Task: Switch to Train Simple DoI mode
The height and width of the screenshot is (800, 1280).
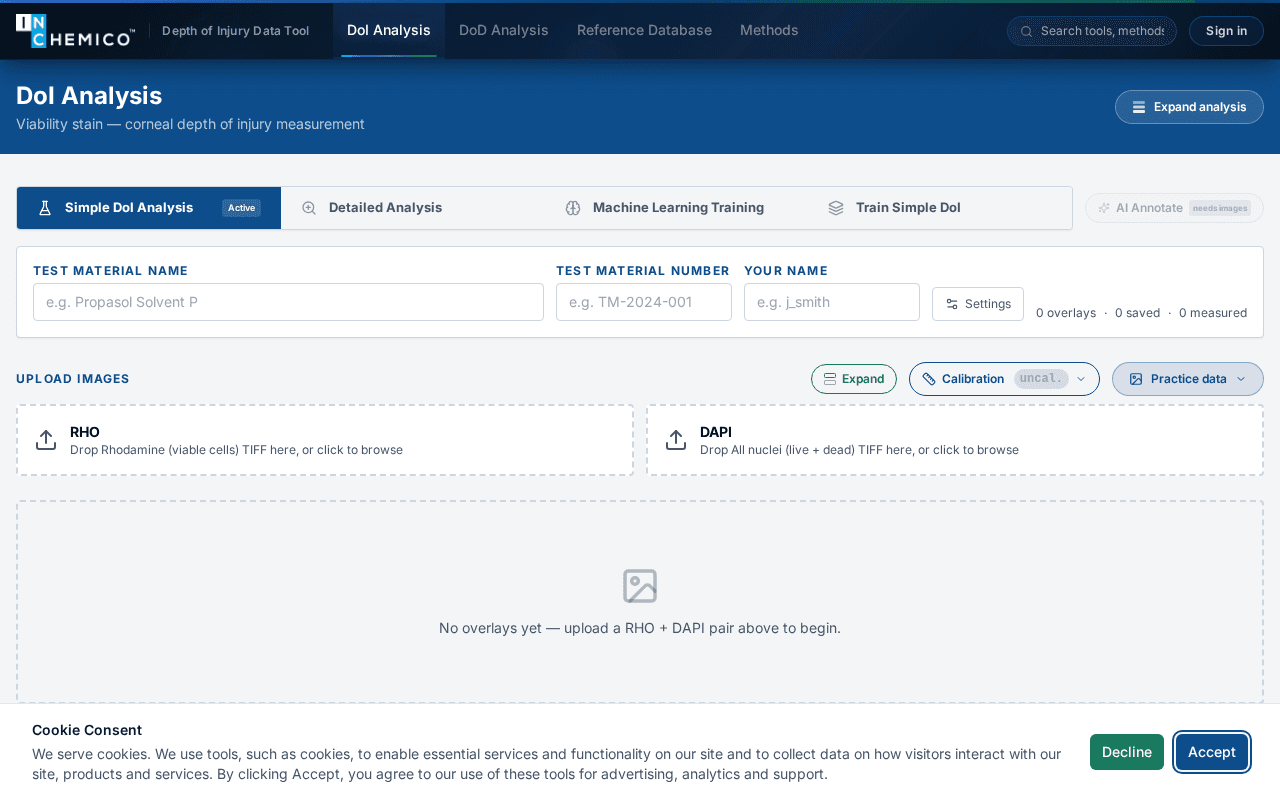Action: 940,208
